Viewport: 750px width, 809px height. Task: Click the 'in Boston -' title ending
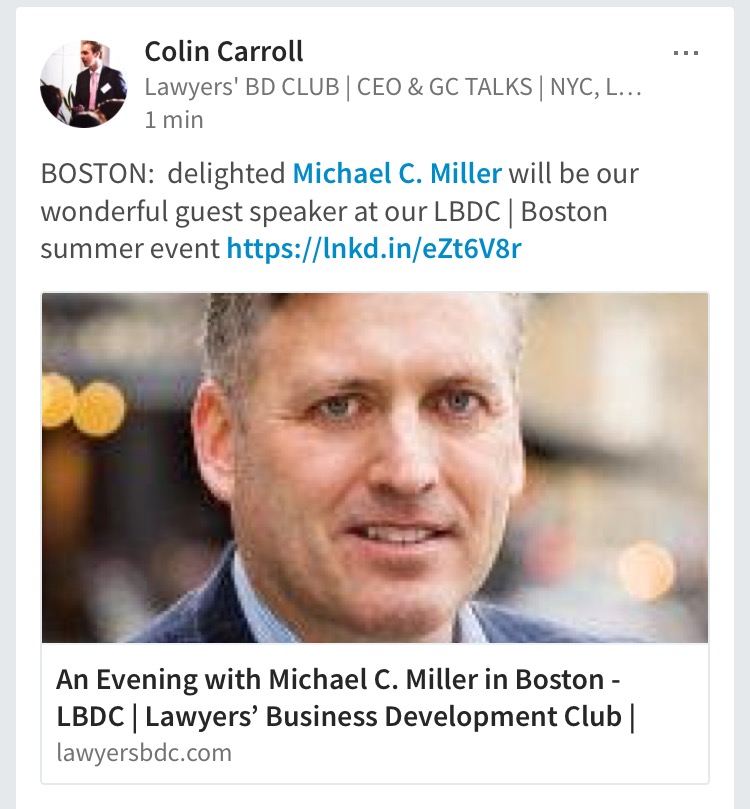point(560,680)
